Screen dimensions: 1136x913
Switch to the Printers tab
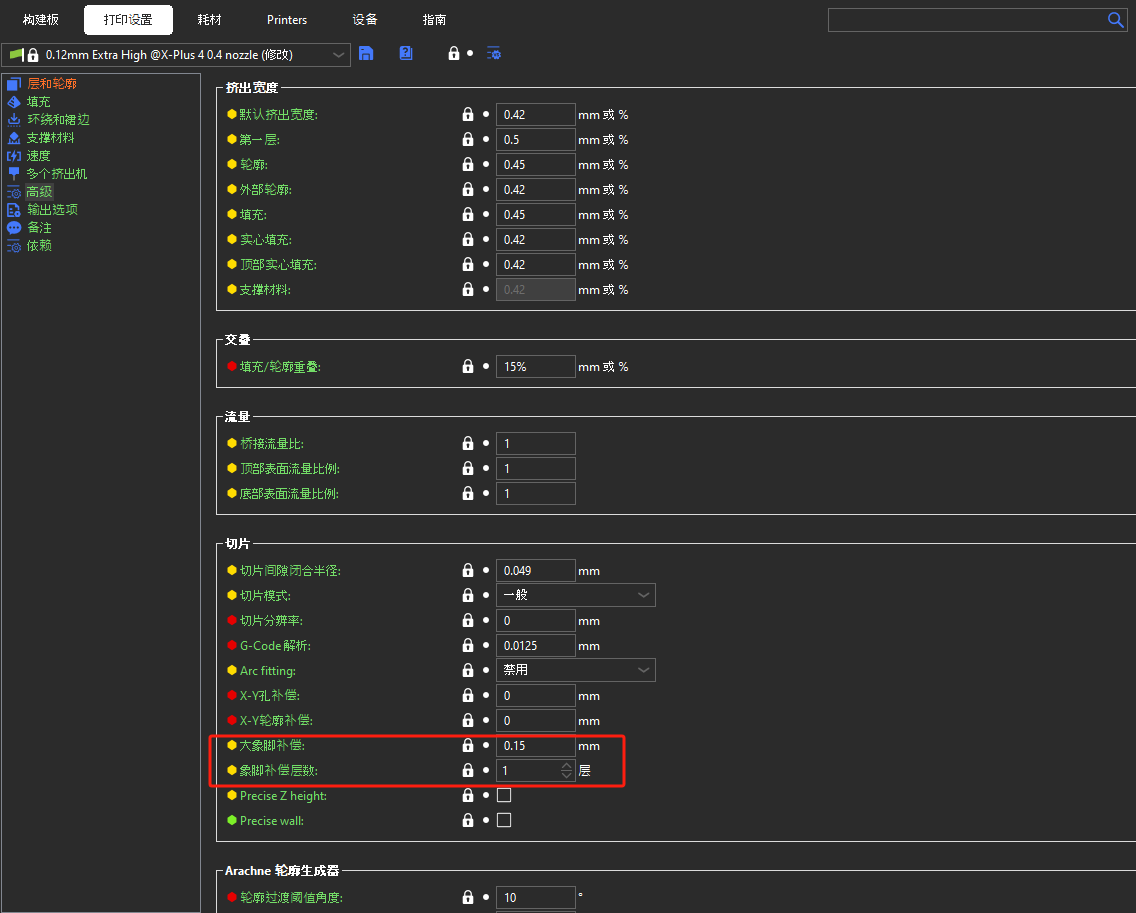287,20
